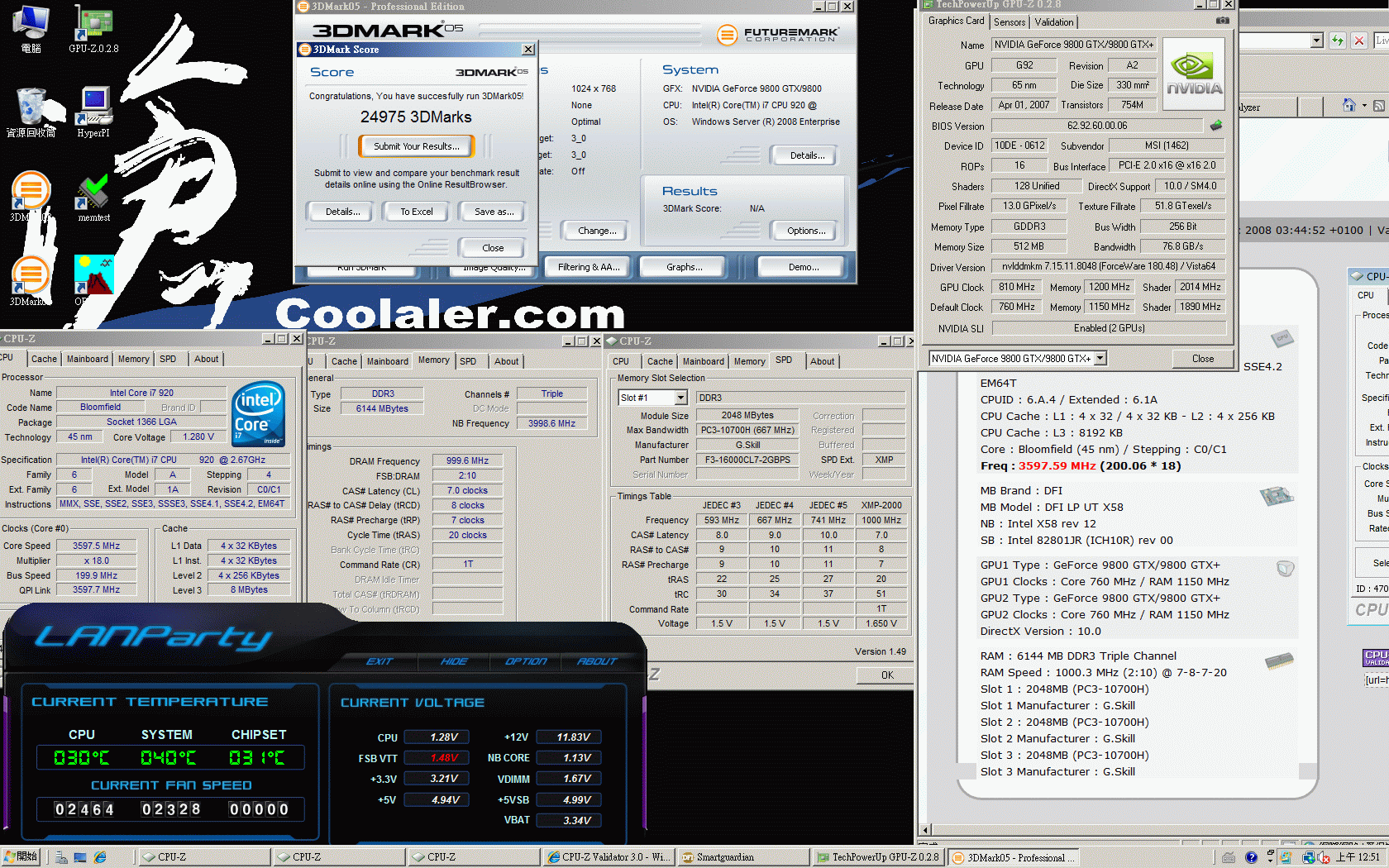The height and width of the screenshot is (868, 1389).
Task: Select the Graphics Card tab in GPU-Z
Action: click(956, 21)
